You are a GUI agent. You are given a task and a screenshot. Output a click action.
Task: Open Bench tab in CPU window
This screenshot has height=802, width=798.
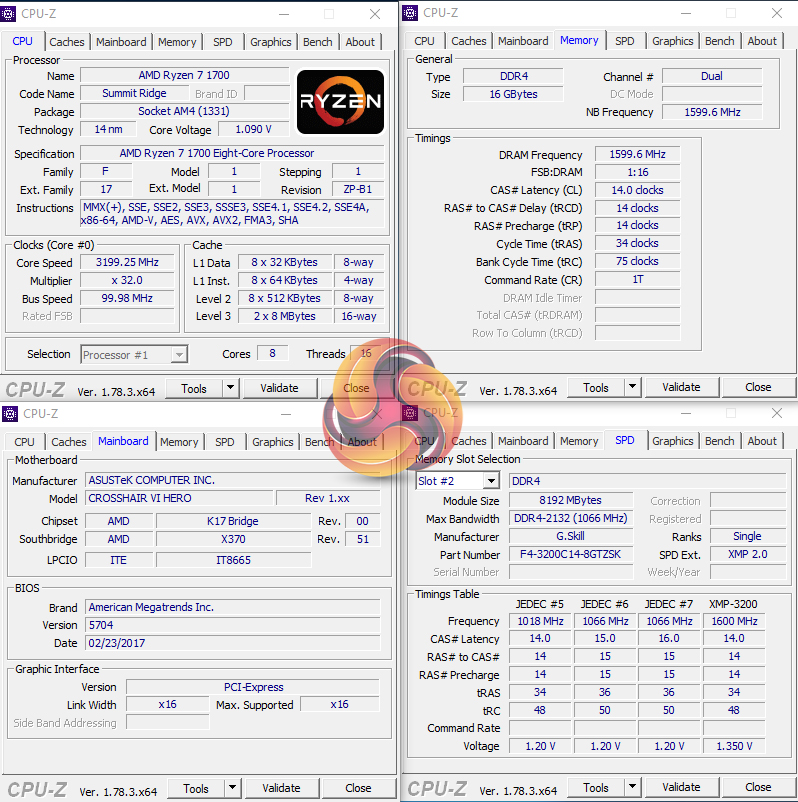tap(318, 42)
